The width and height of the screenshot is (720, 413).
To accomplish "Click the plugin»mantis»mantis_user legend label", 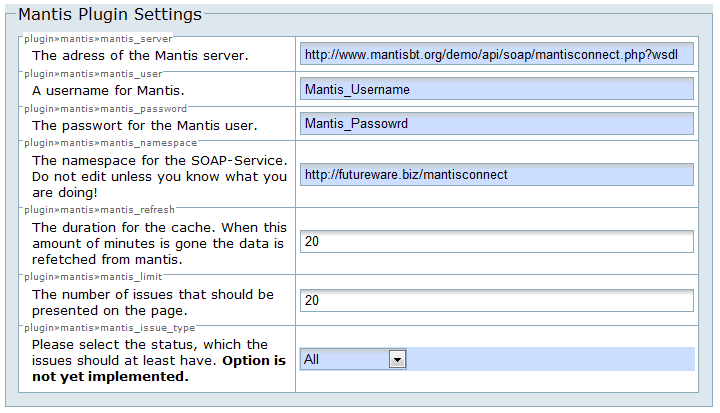I will pyautogui.click(x=93, y=73).
